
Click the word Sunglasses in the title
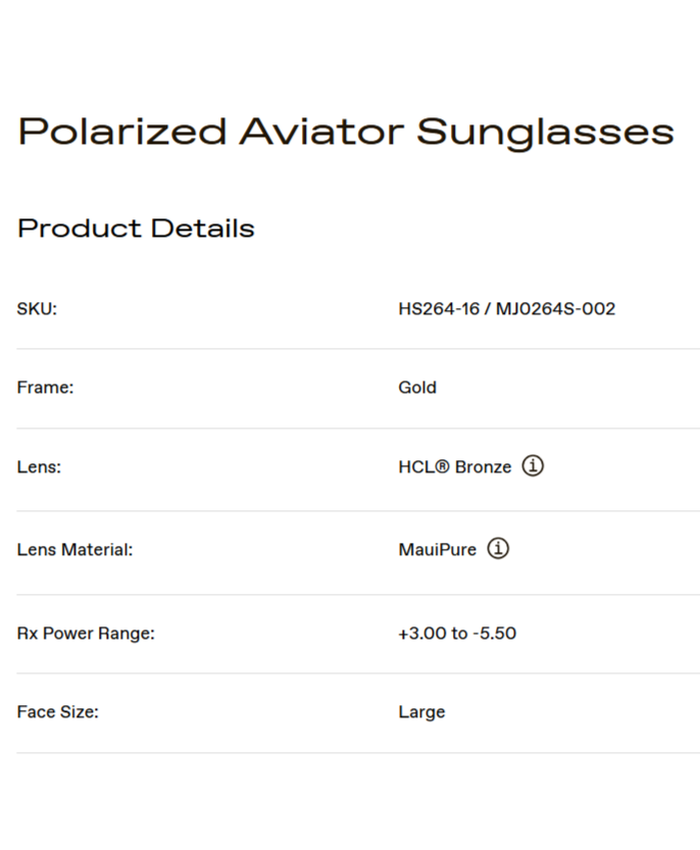[545, 132]
